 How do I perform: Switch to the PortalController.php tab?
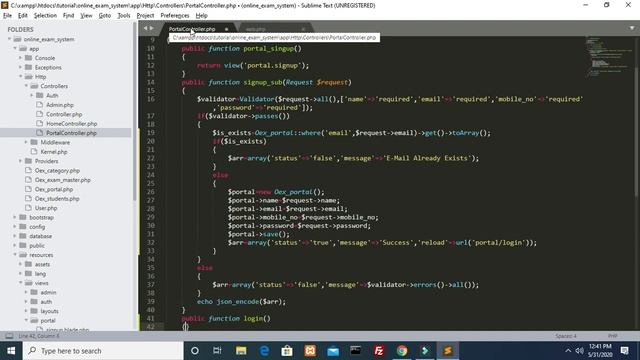tap(192, 29)
